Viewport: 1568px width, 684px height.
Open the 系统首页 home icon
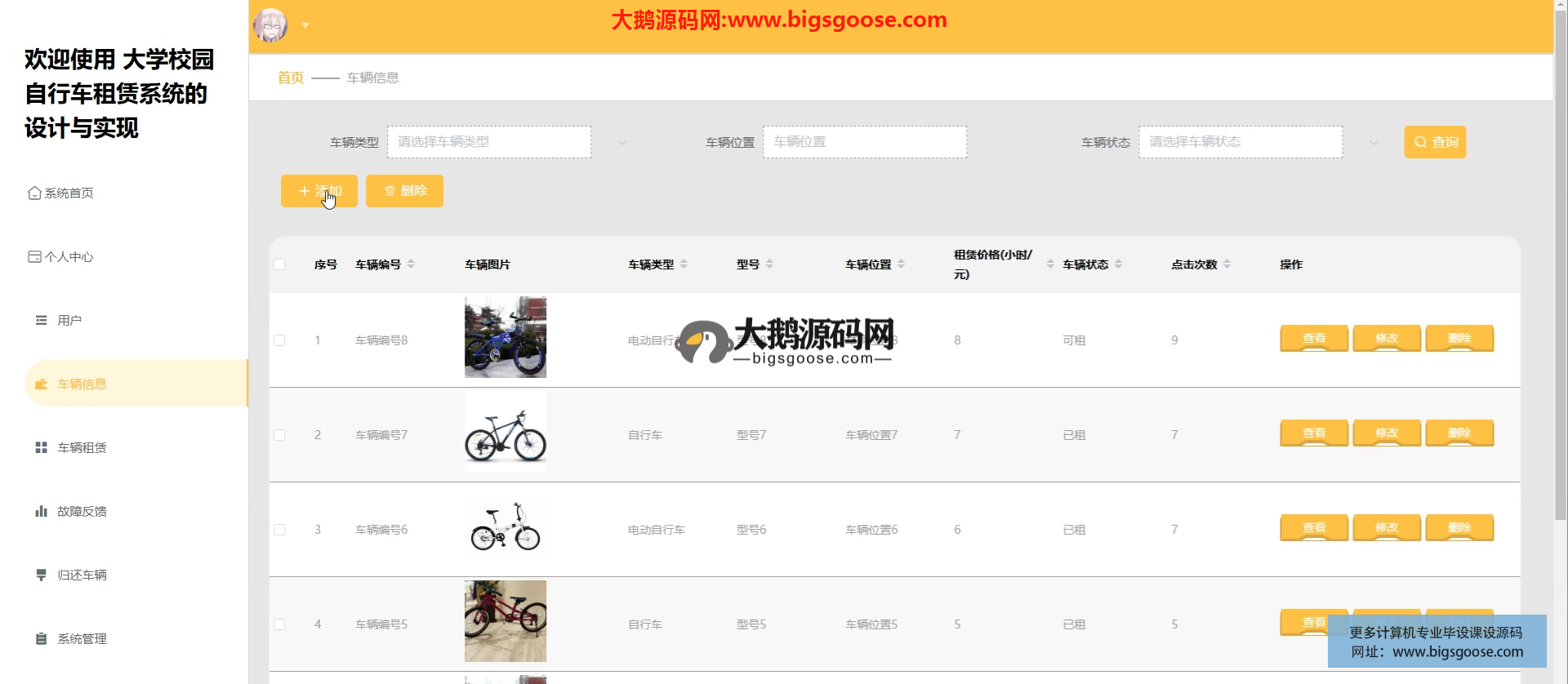[x=34, y=193]
